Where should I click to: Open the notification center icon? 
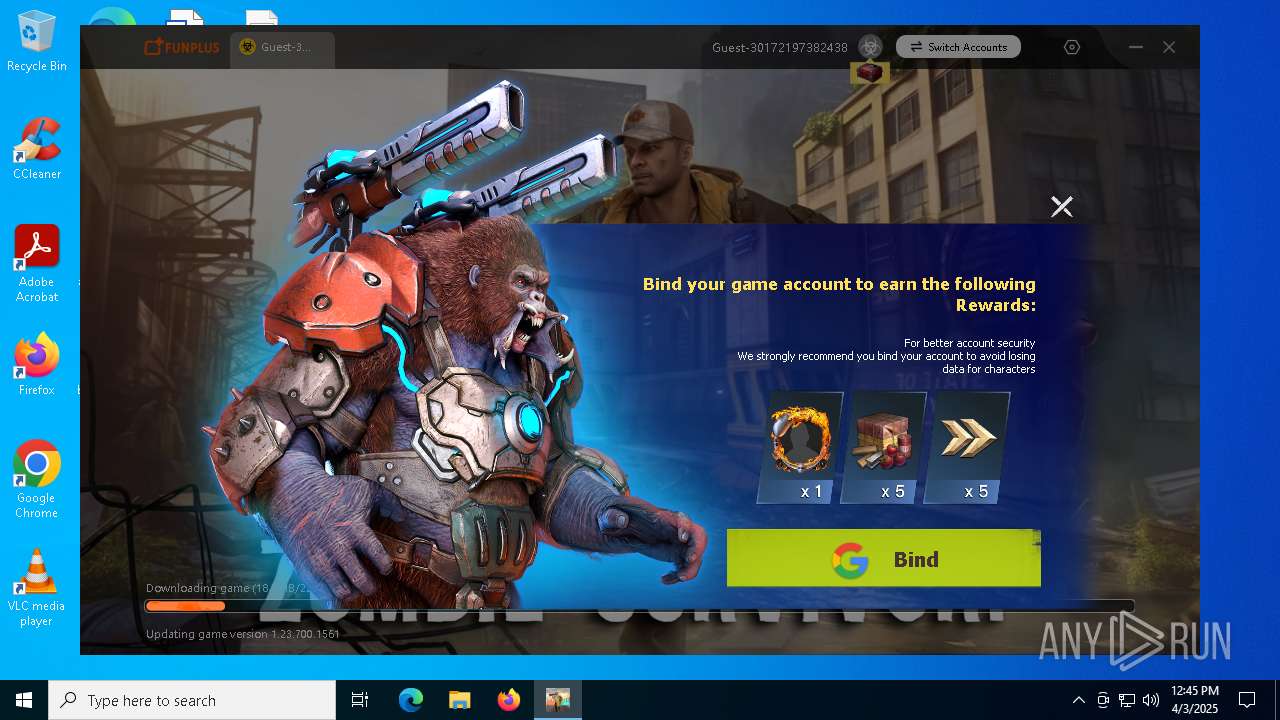pyautogui.click(x=1247, y=700)
